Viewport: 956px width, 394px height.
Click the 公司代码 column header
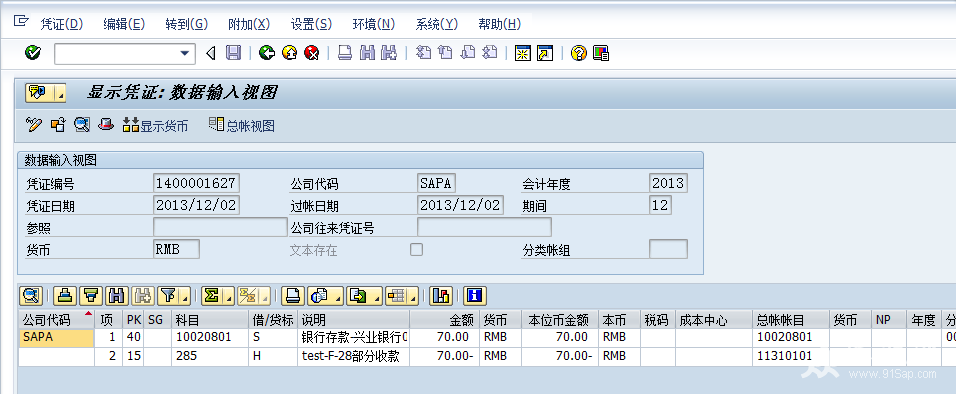(x=56, y=320)
